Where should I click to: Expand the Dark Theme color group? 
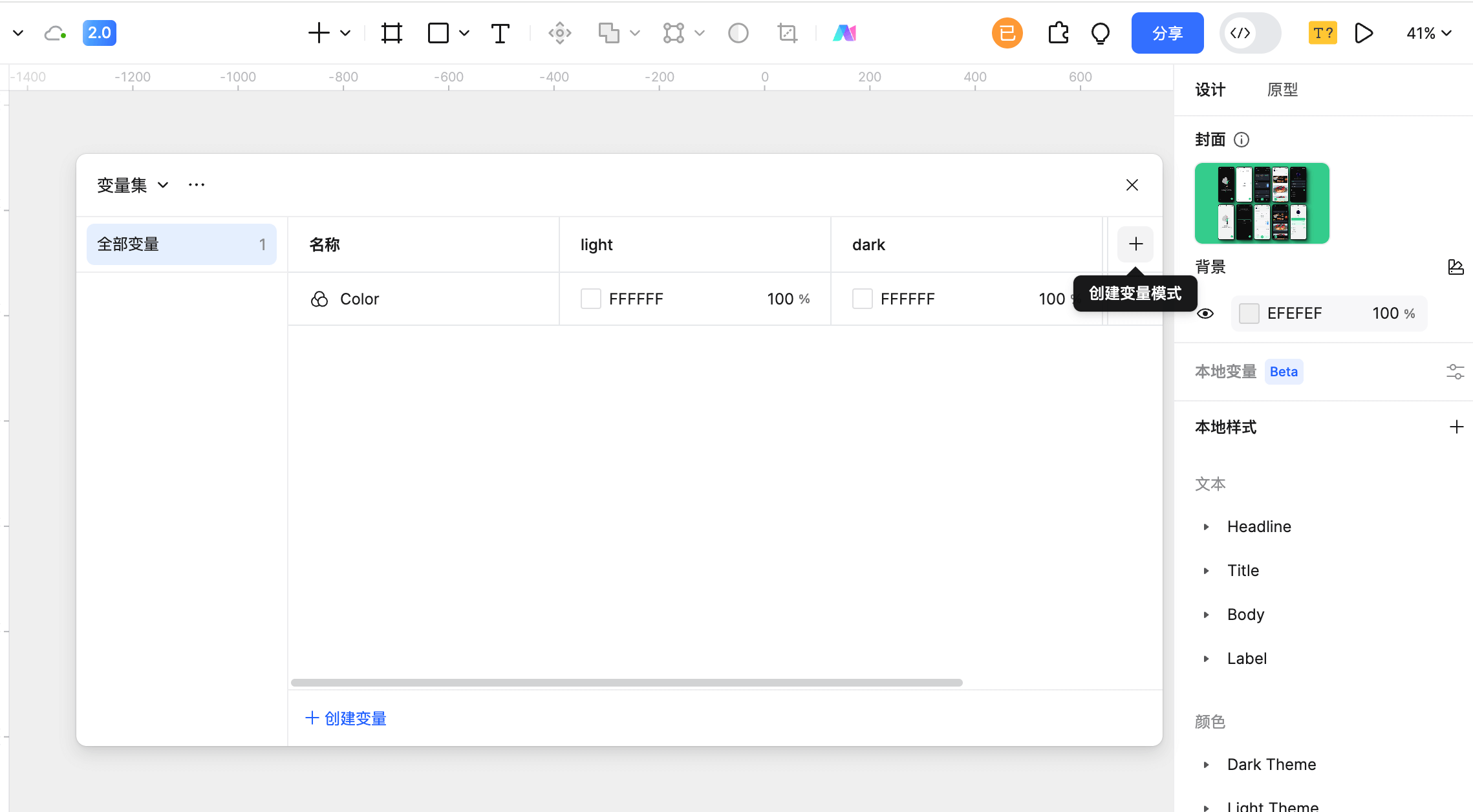(x=1206, y=765)
